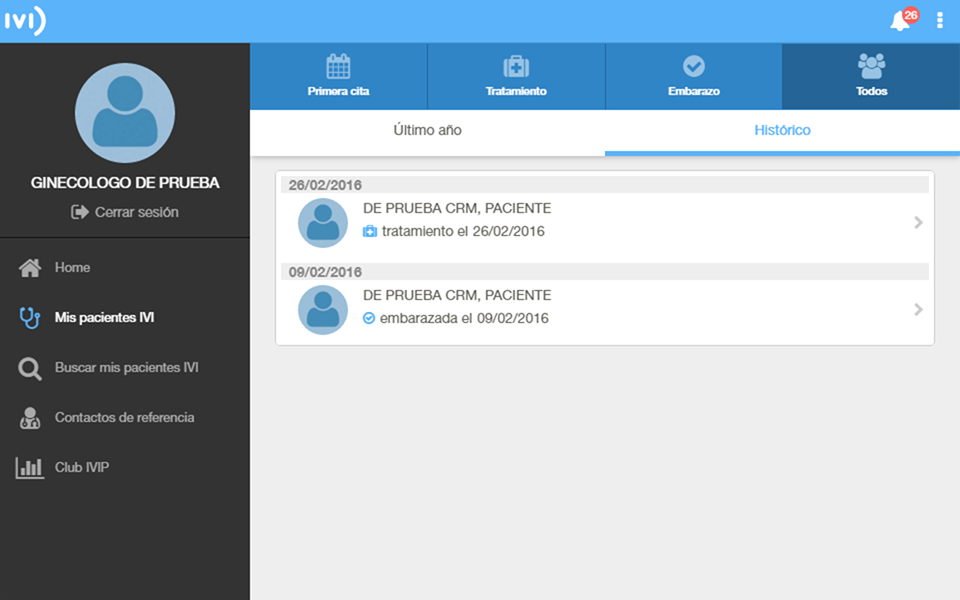
Task: Open Contactos de referencia
Action: click(x=124, y=417)
